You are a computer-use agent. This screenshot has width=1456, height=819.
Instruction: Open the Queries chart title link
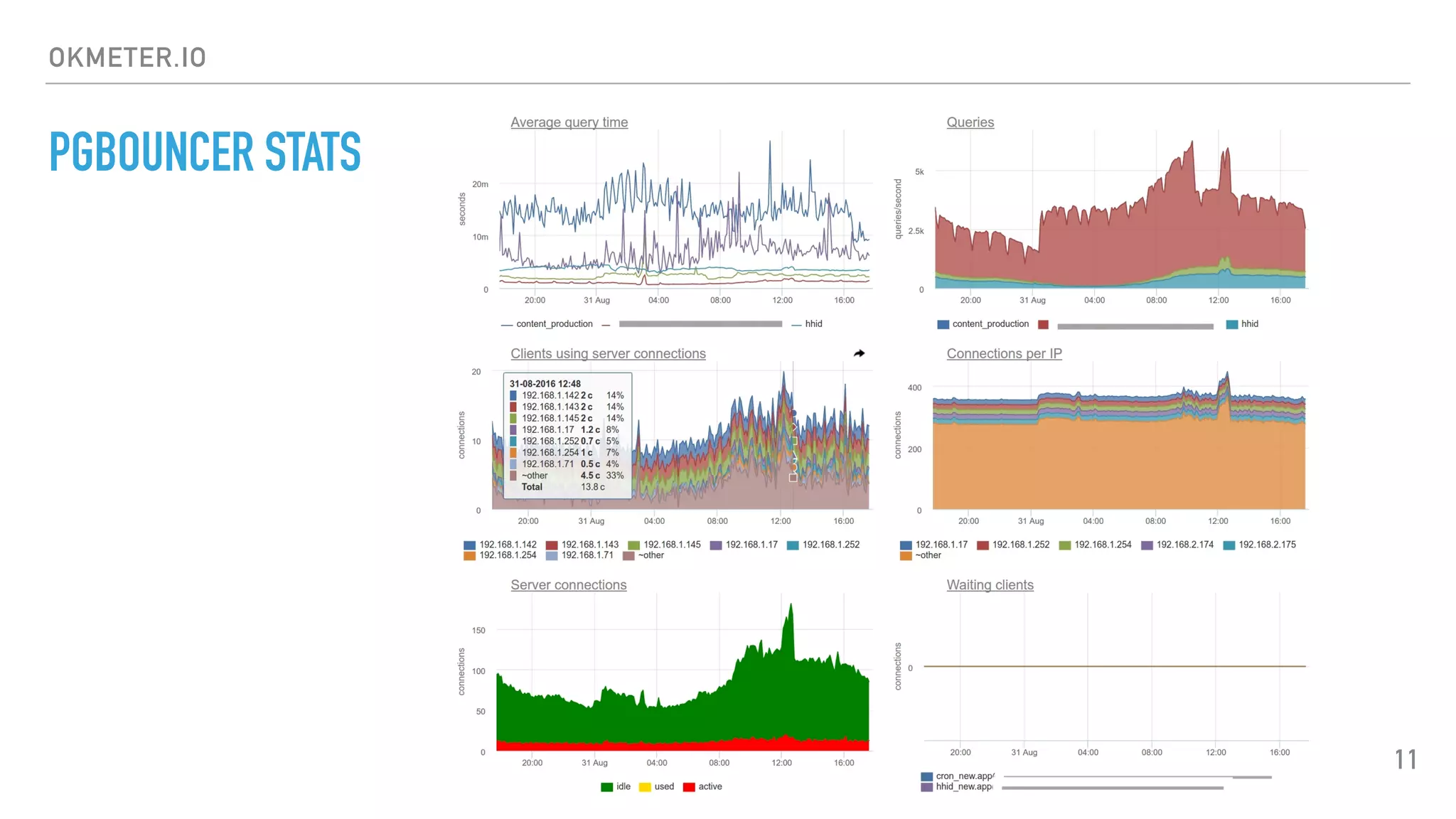(x=970, y=122)
